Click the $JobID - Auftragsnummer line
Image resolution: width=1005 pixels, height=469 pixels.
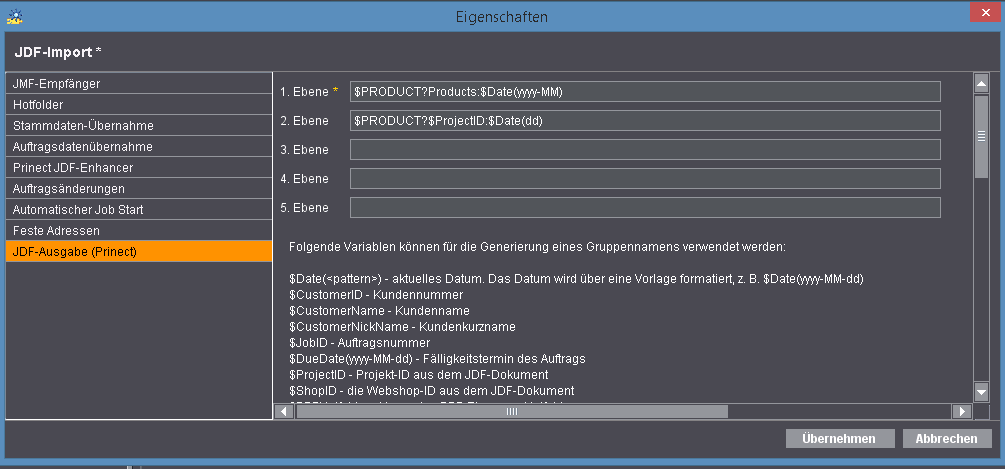(360, 343)
